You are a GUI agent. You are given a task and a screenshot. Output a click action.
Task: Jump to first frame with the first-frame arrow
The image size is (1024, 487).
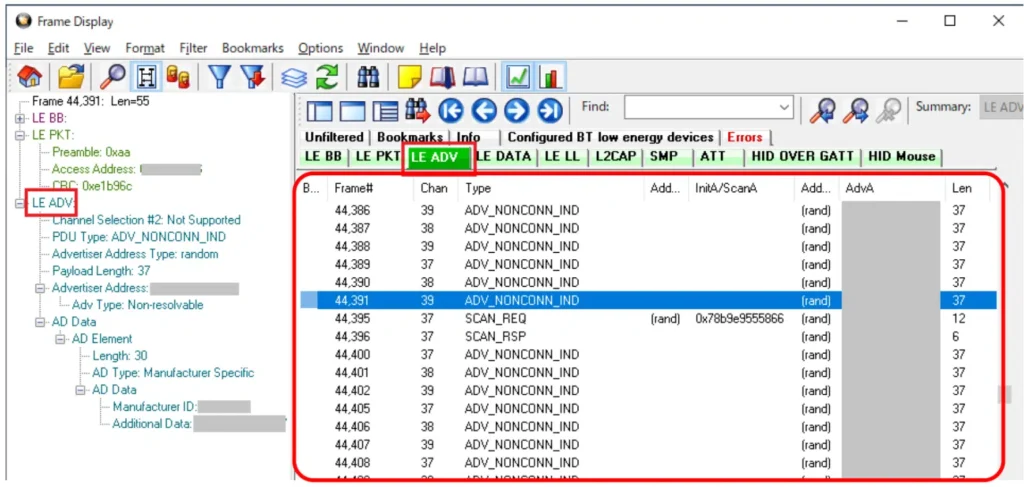(x=452, y=110)
